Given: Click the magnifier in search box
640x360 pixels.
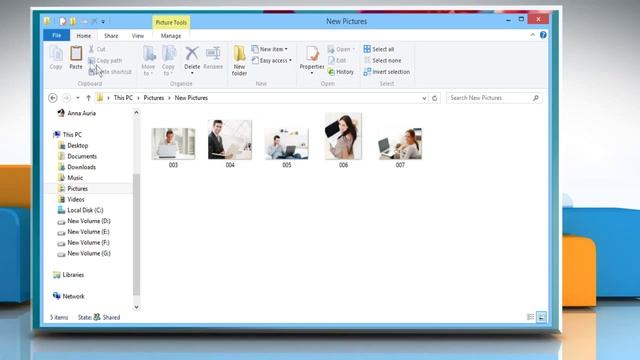Looking at the screenshot, I should [536, 98].
